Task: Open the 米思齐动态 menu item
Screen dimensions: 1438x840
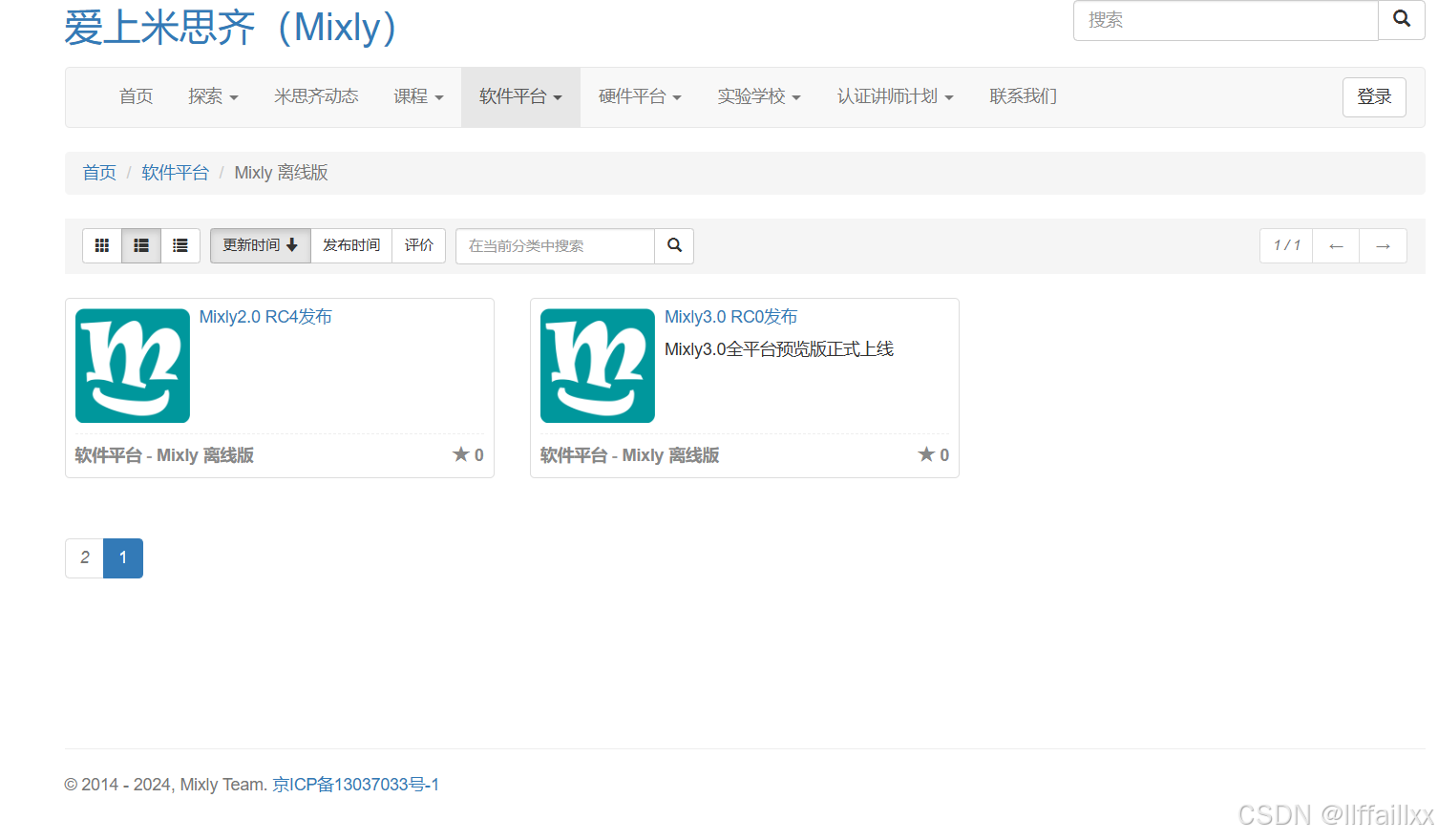Action: 316,96
